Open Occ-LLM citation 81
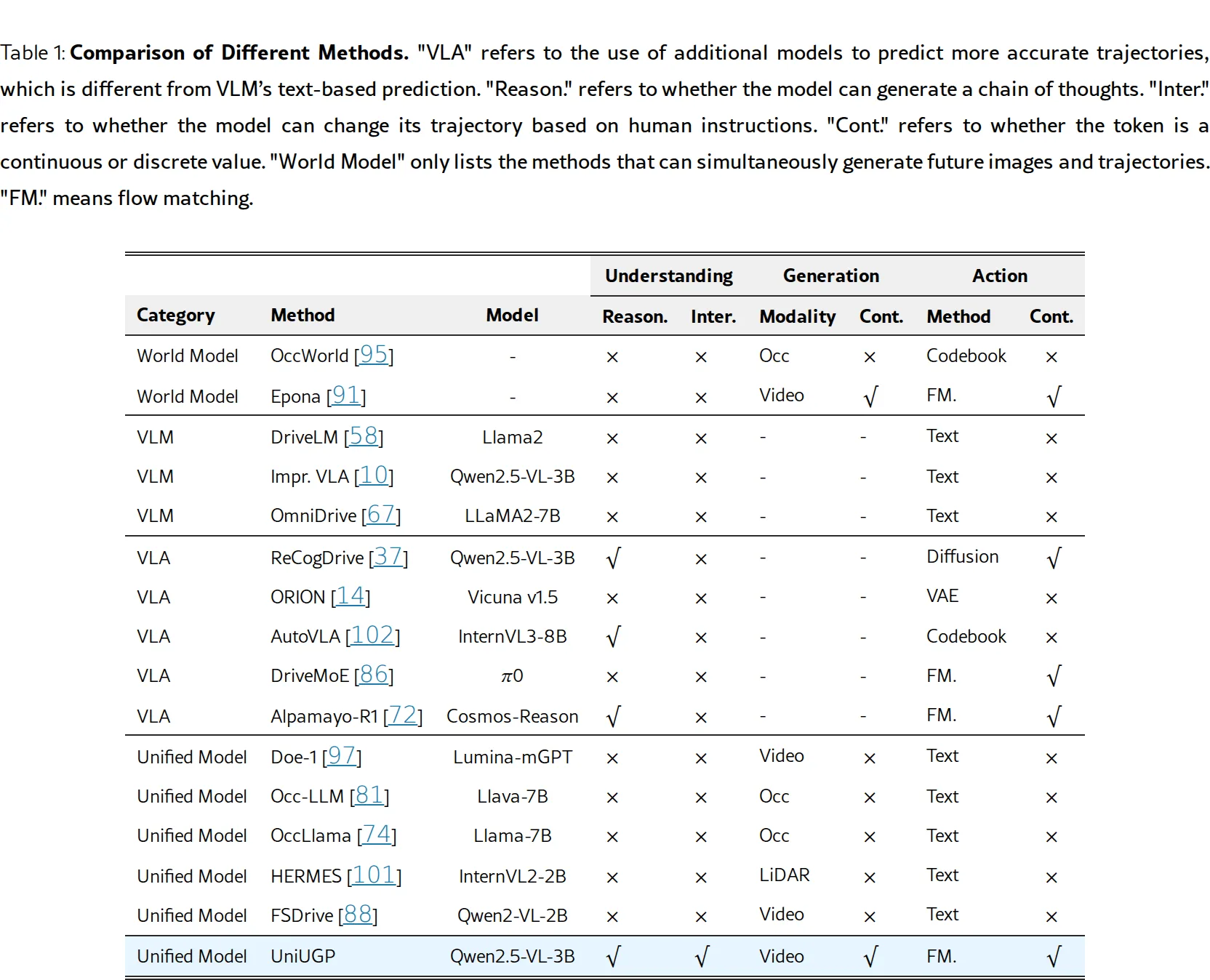 click(x=369, y=795)
